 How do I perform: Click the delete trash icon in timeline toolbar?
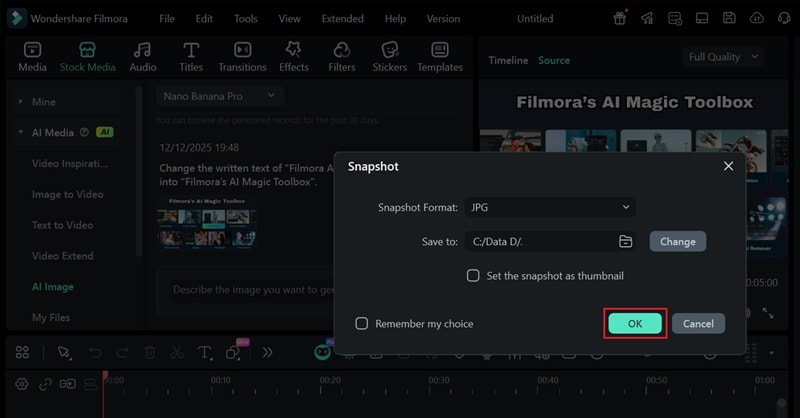(149, 352)
